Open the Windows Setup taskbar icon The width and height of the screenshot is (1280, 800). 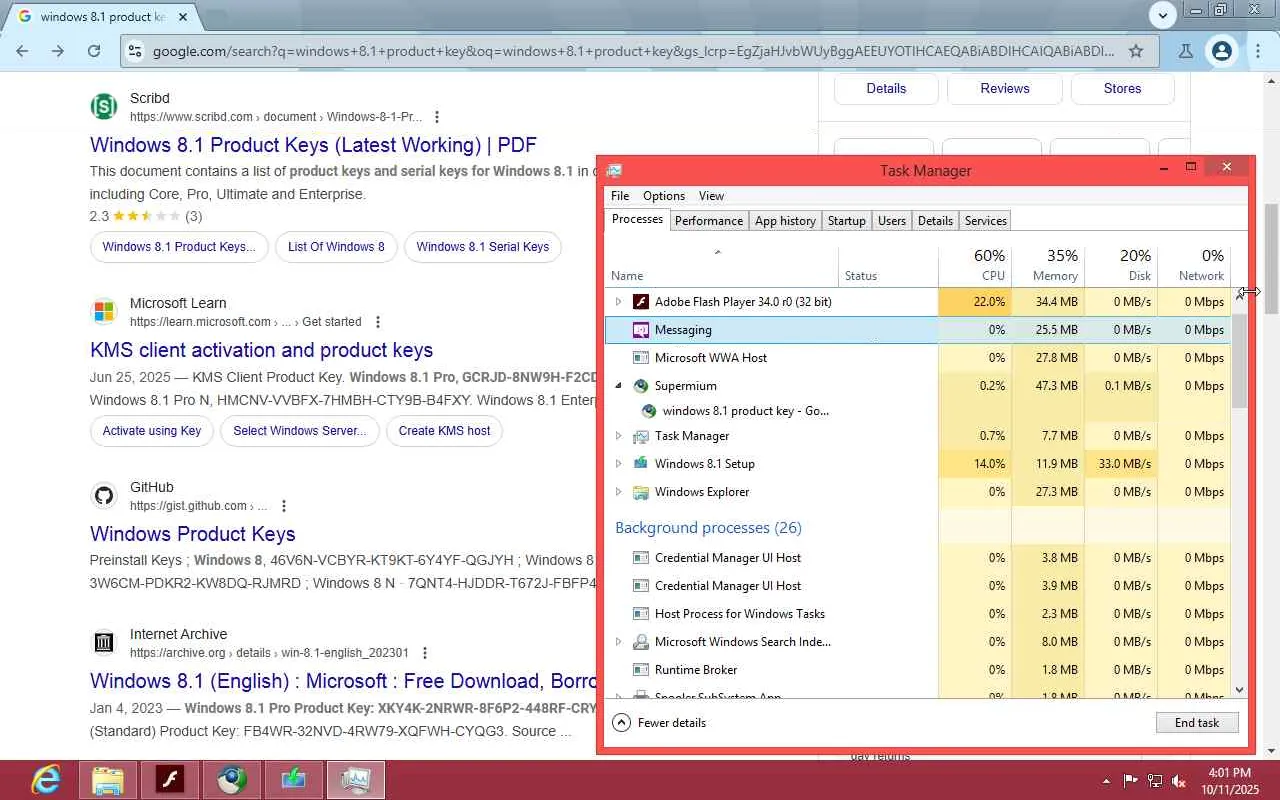294,780
